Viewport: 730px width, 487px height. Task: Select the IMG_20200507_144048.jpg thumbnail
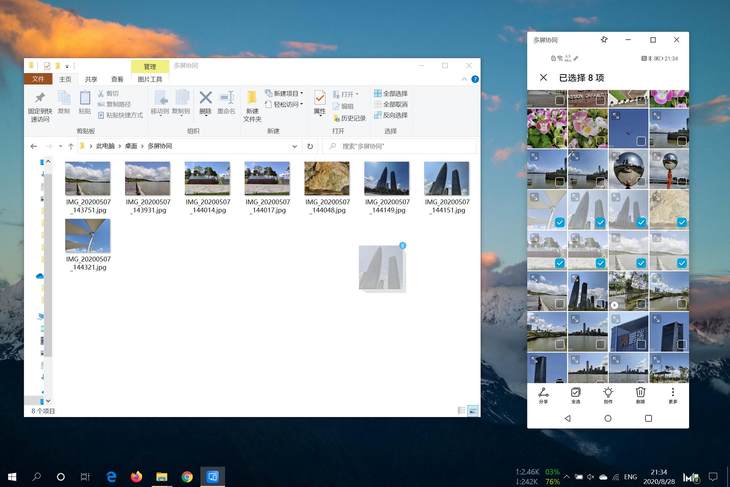click(x=326, y=178)
